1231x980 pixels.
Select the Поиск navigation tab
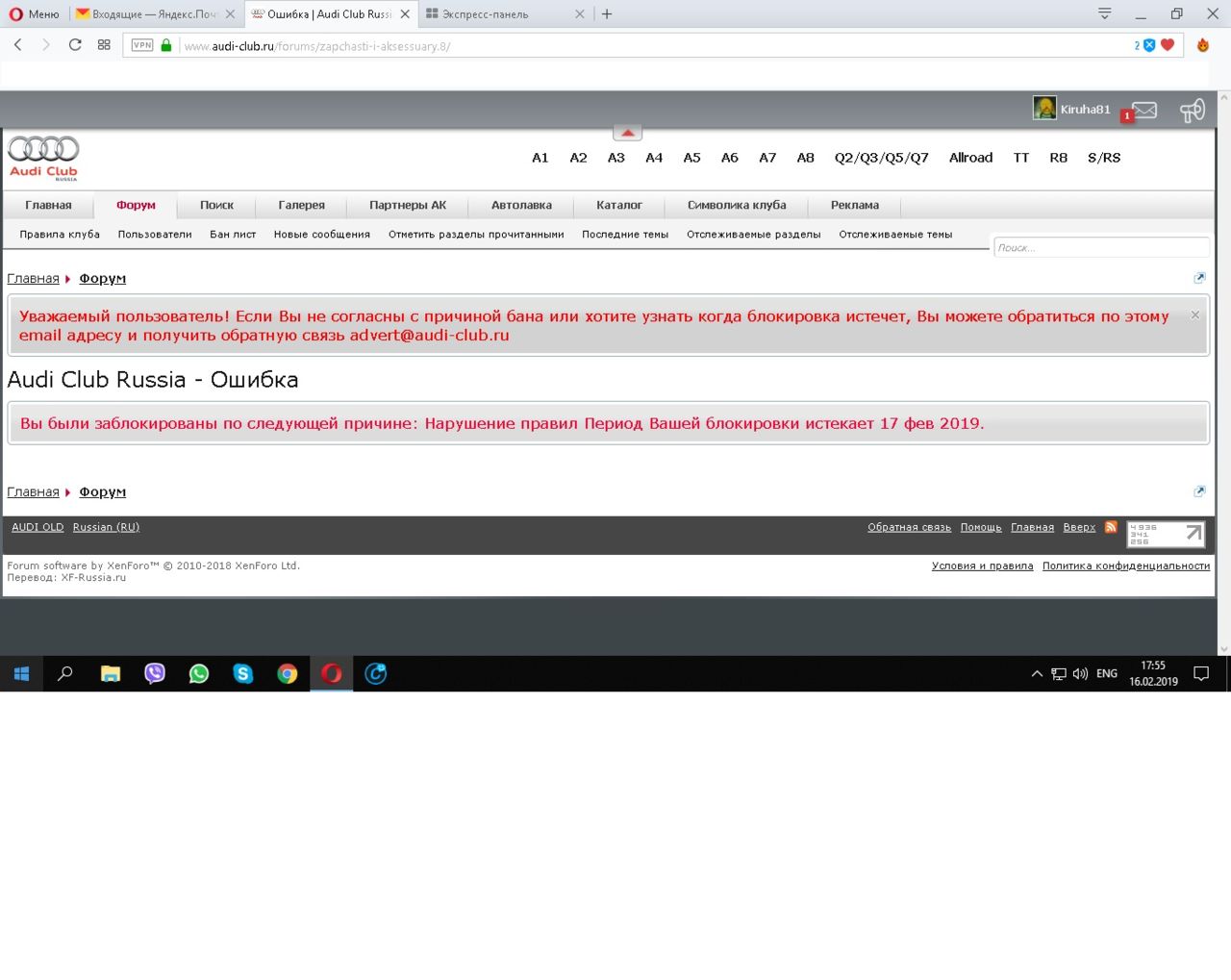216,205
